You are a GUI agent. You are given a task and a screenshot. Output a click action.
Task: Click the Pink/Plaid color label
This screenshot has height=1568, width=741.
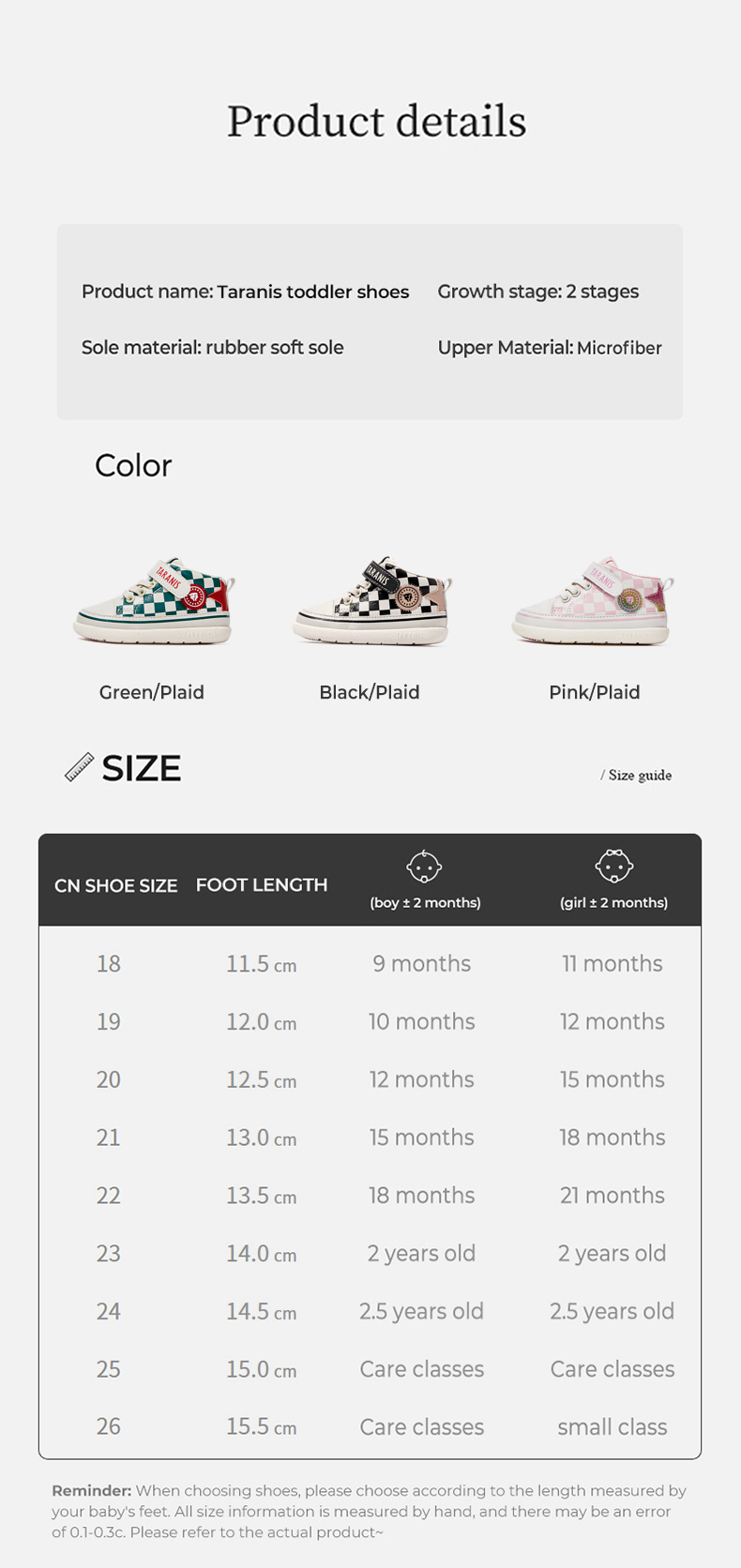[x=595, y=692]
